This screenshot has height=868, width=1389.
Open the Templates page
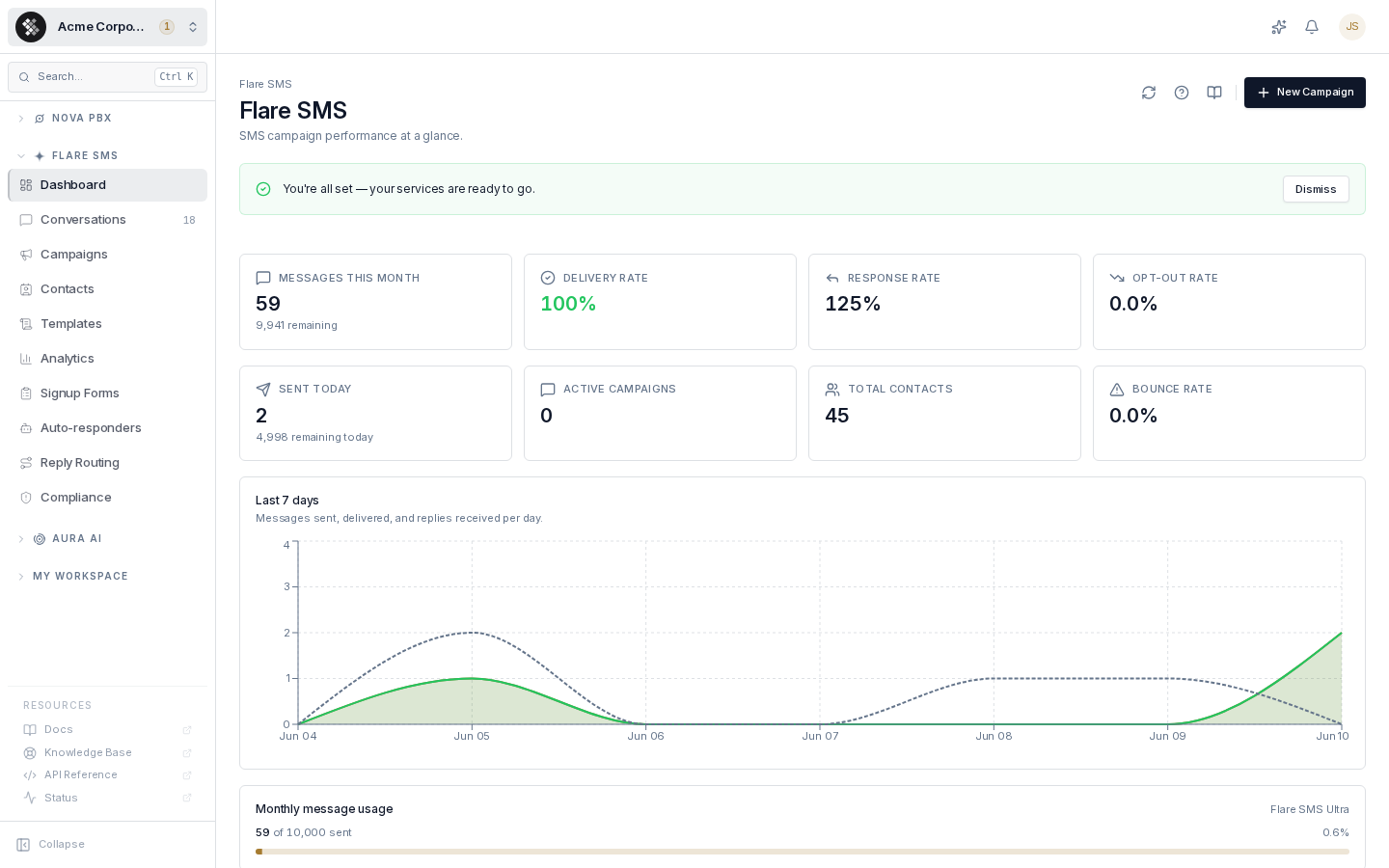tap(107, 324)
